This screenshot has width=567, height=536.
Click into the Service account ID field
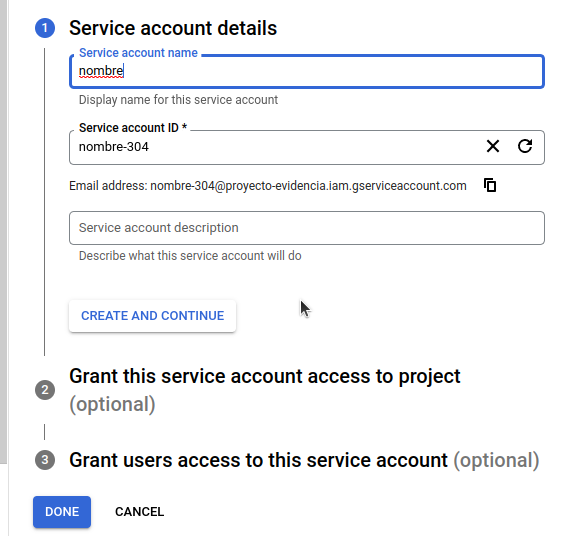(x=275, y=147)
